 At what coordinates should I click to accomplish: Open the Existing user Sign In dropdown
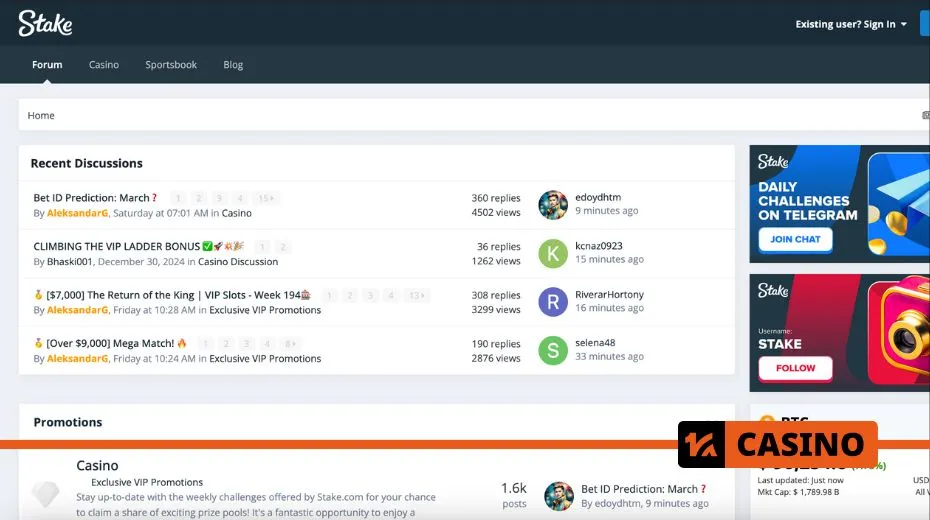click(851, 24)
